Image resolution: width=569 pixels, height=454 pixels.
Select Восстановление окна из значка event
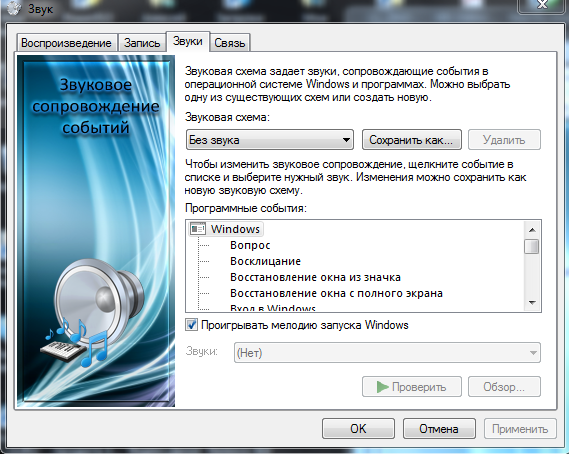click(x=315, y=277)
